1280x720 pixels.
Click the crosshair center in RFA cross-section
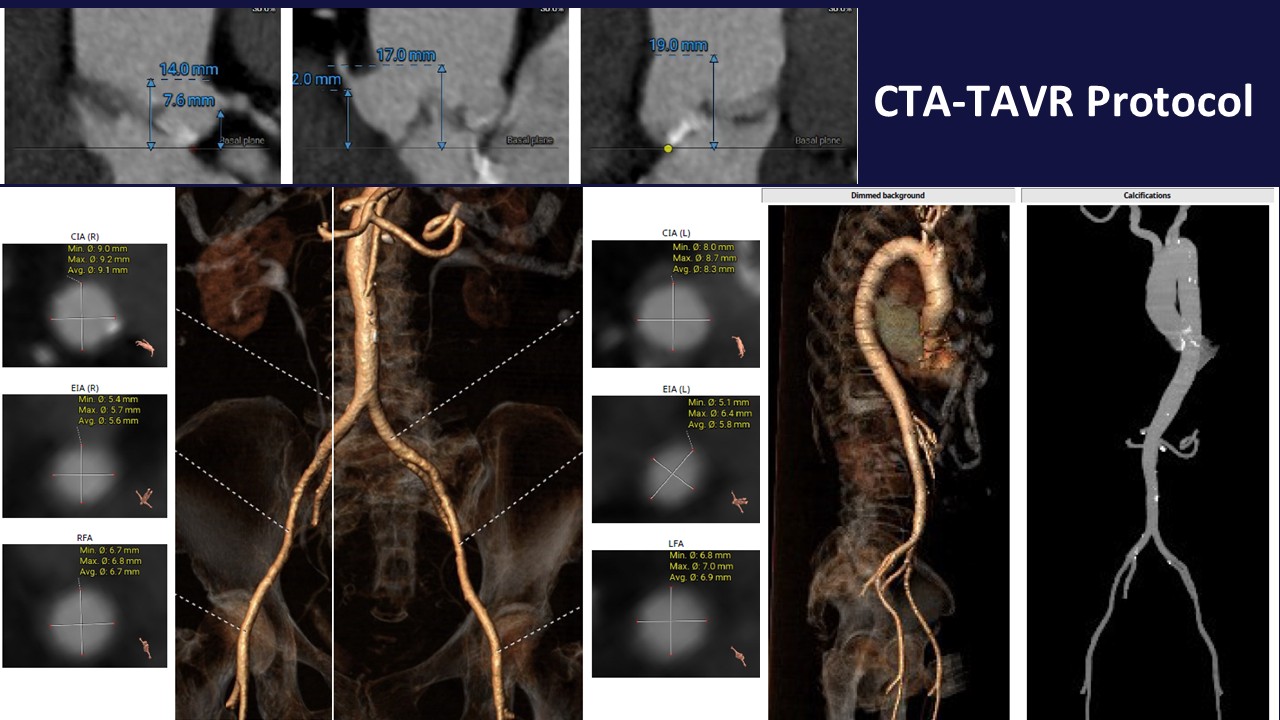(81, 623)
